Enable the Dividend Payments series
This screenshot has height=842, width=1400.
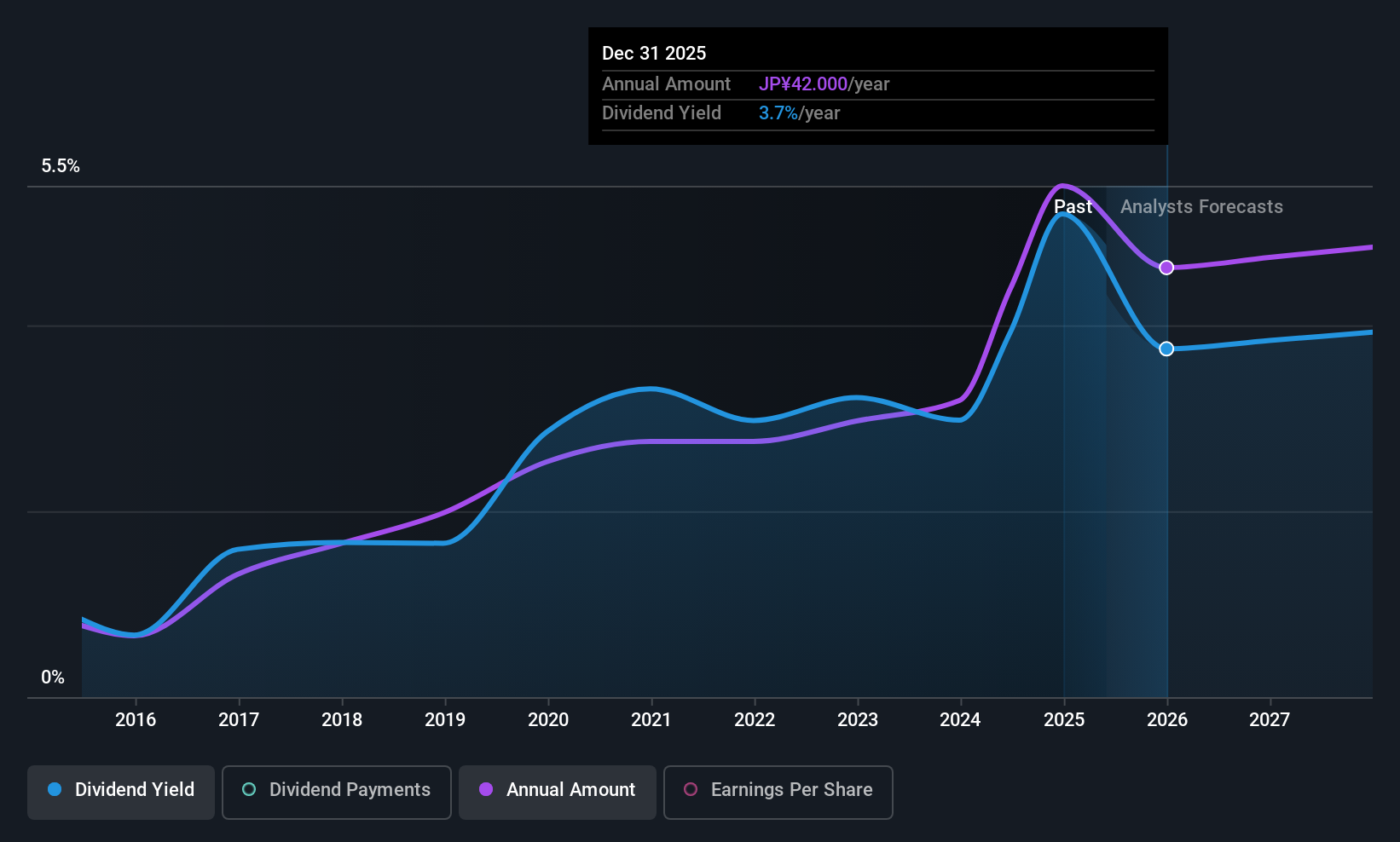(x=337, y=792)
